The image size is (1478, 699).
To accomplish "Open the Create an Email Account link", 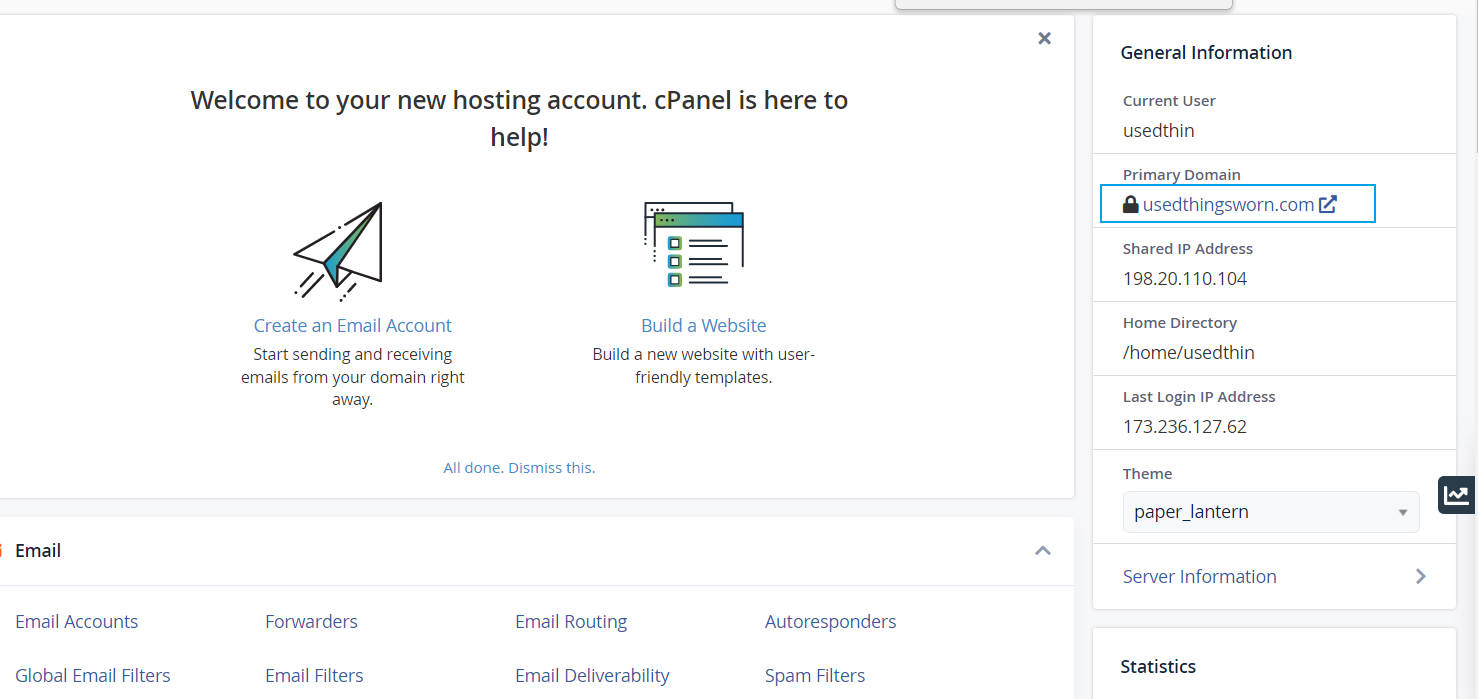I will pyautogui.click(x=352, y=325).
